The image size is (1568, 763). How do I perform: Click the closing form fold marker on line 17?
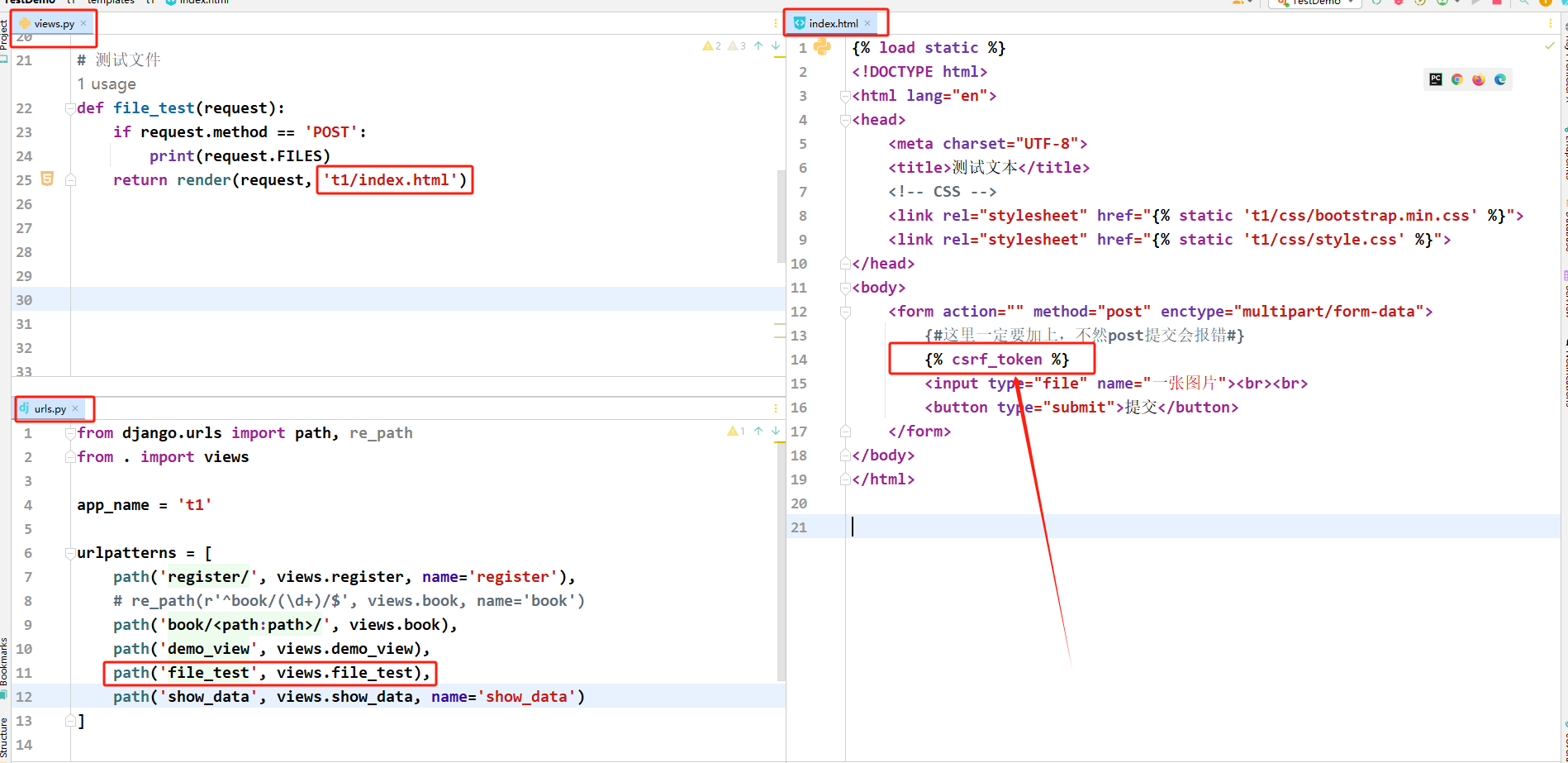click(x=845, y=432)
